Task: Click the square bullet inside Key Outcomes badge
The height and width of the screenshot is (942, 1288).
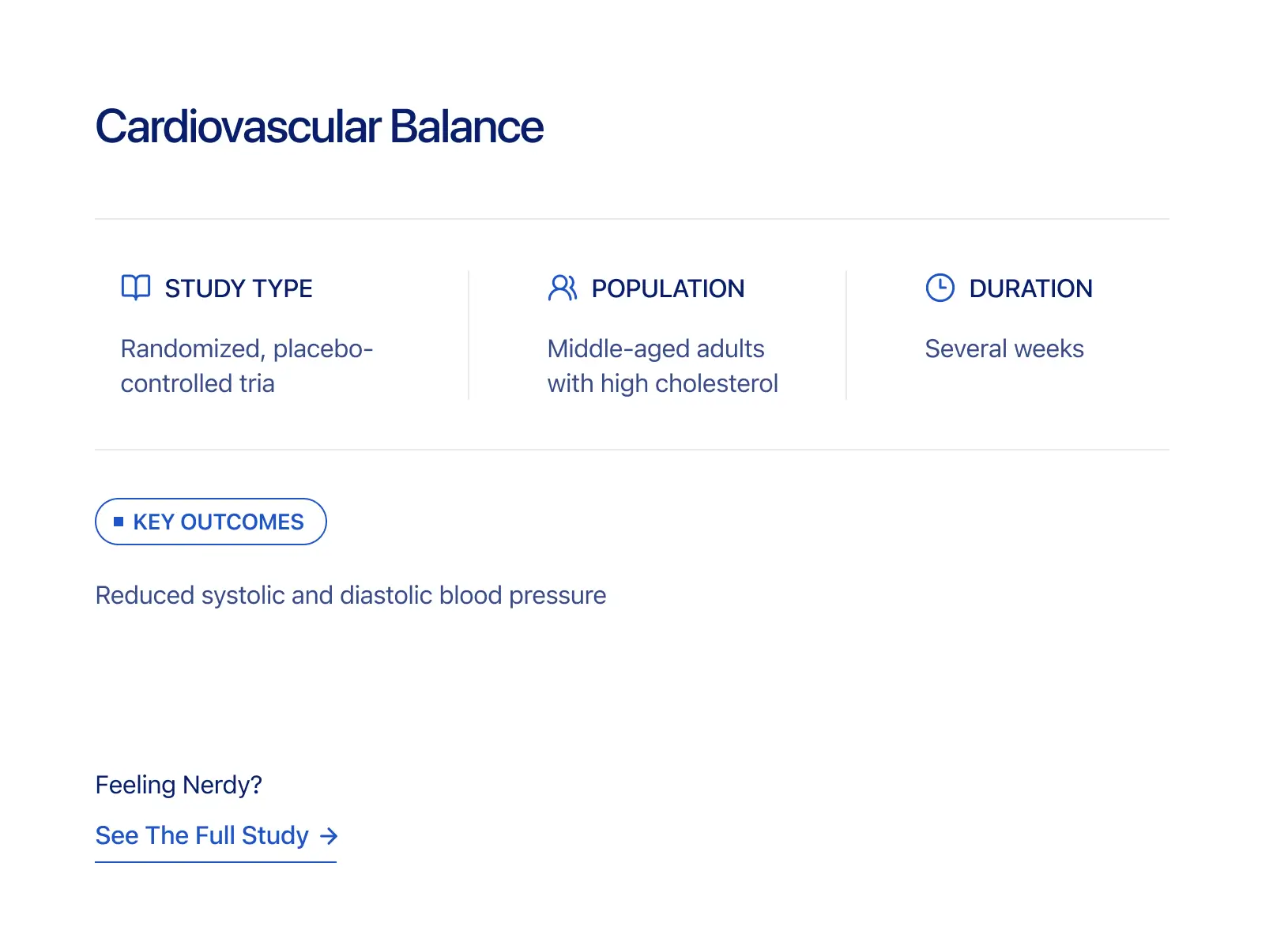Action: pyautogui.click(x=119, y=522)
